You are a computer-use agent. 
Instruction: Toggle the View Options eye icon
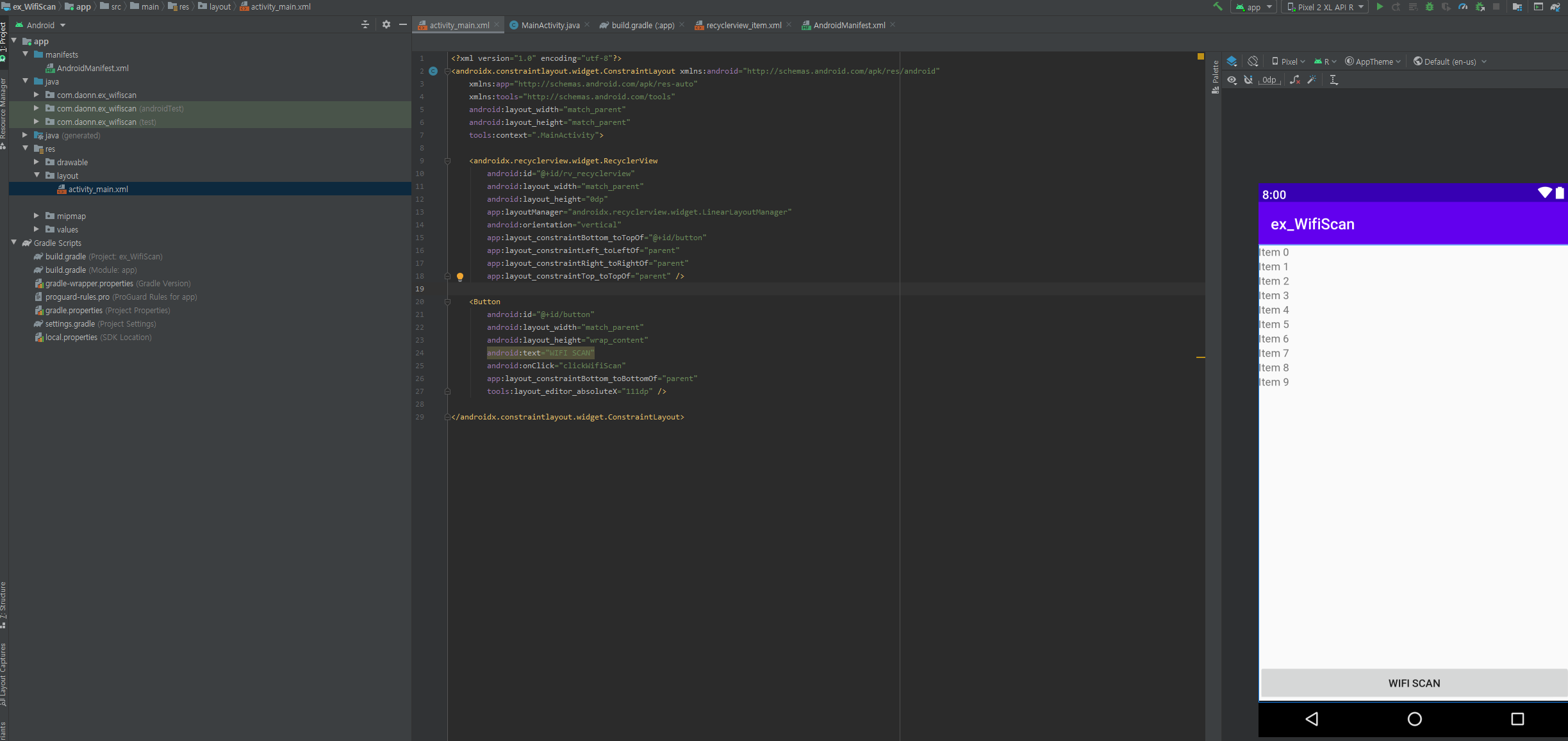click(1232, 80)
